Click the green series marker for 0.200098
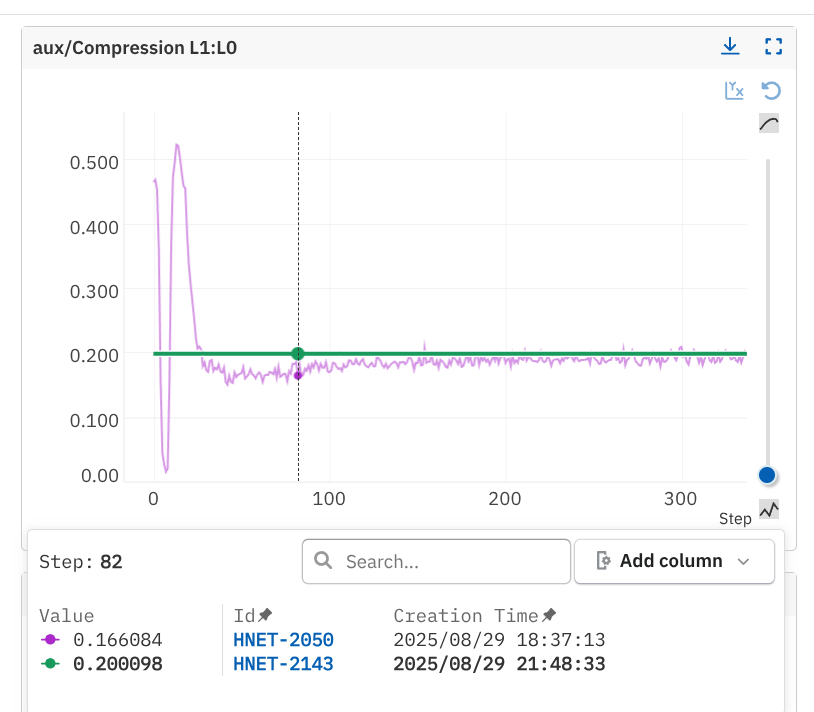The width and height of the screenshot is (814, 712). tap(50, 663)
